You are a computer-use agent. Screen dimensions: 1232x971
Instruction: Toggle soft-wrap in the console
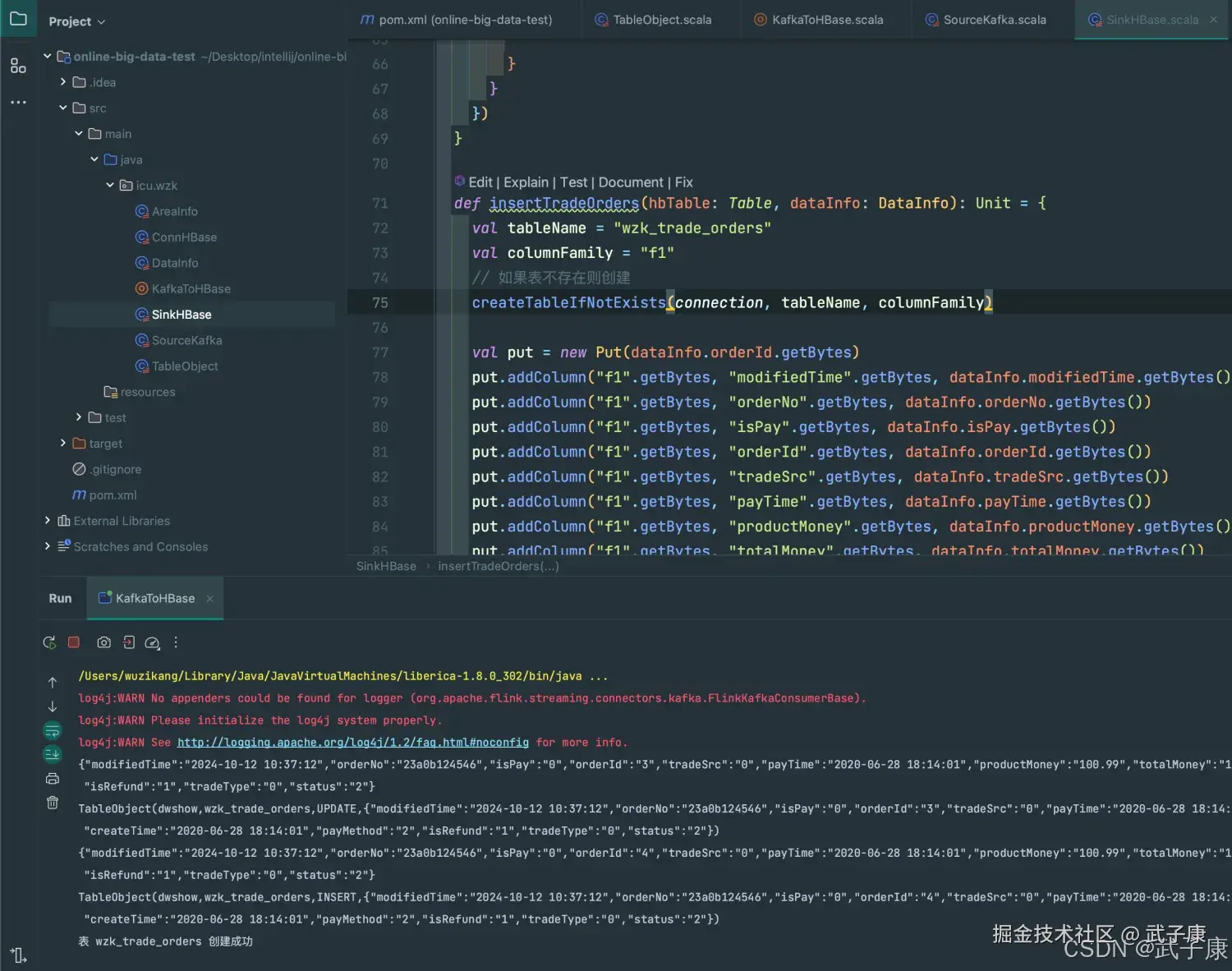[x=53, y=730]
